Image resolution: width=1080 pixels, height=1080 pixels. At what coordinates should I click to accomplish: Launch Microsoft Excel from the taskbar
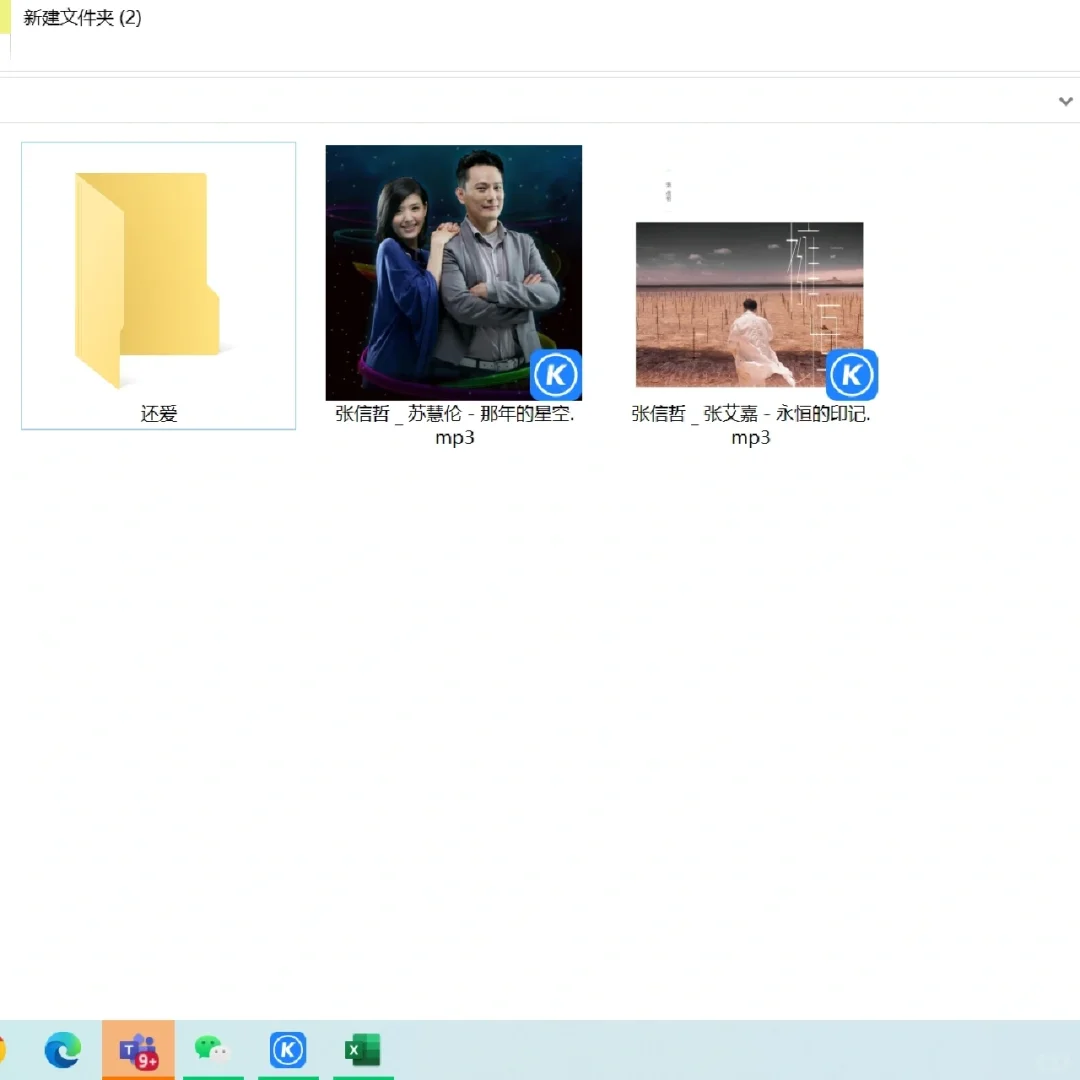(362, 1050)
